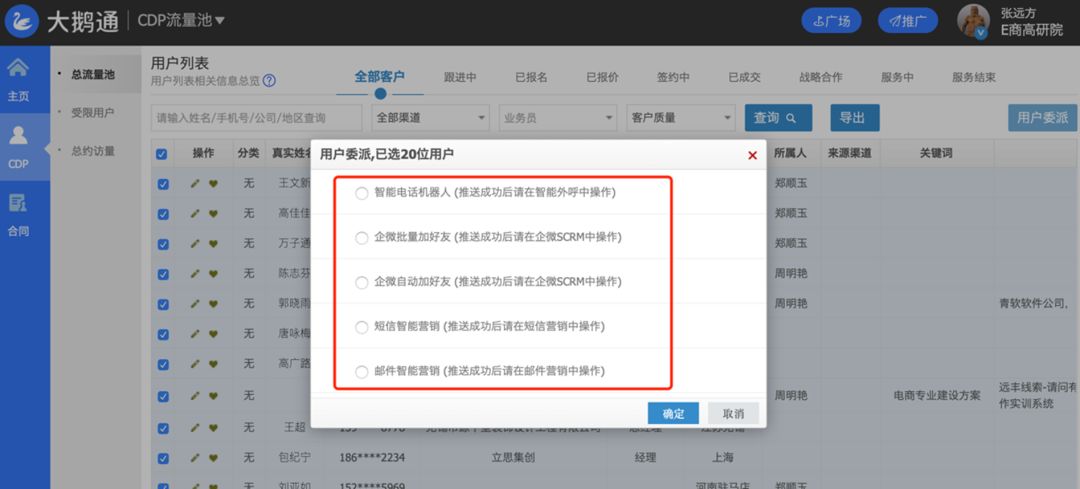Click the pencil edit icon in 陈志芬 row

click(195, 273)
